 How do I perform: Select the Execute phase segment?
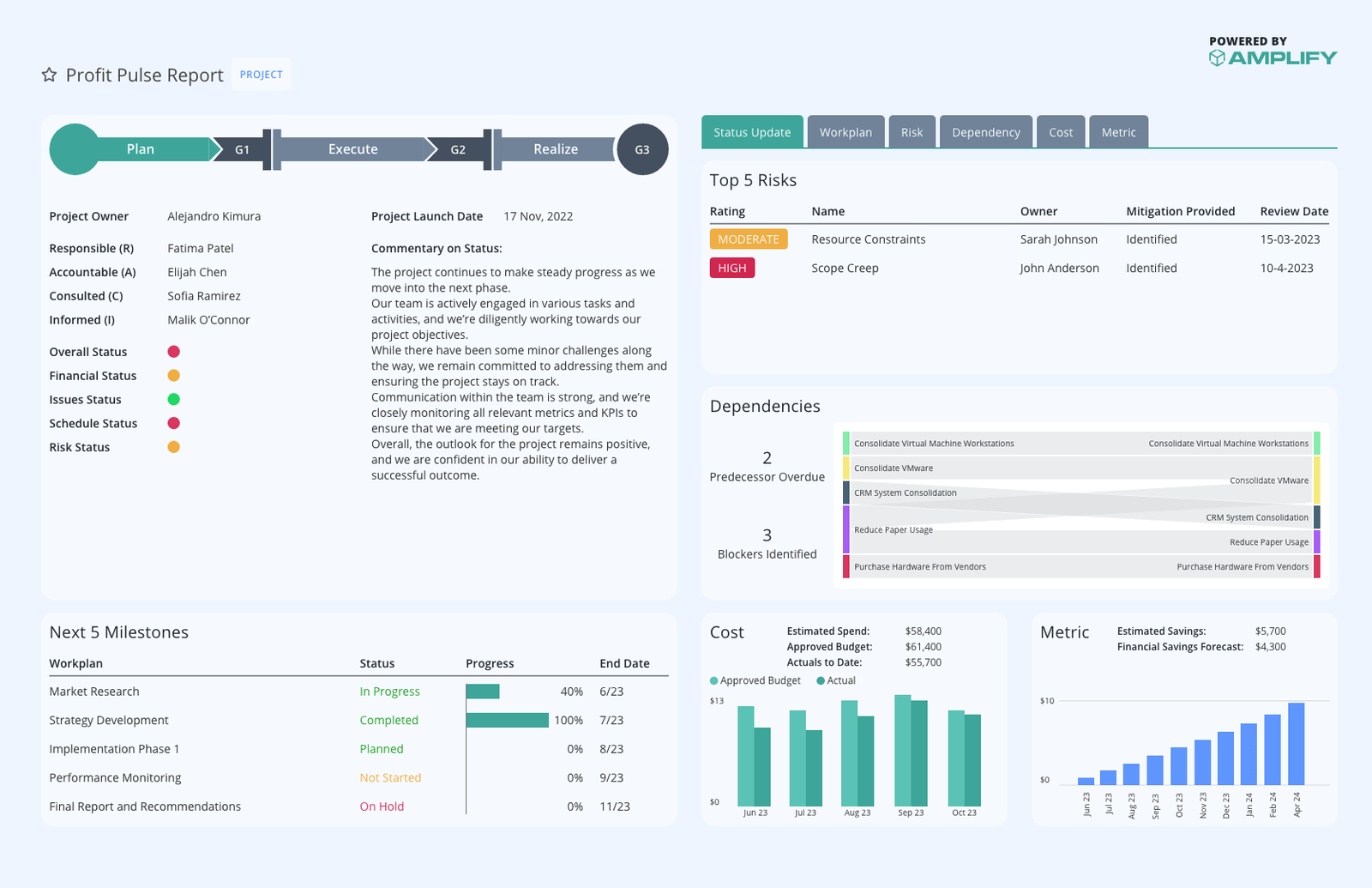(x=352, y=149)
